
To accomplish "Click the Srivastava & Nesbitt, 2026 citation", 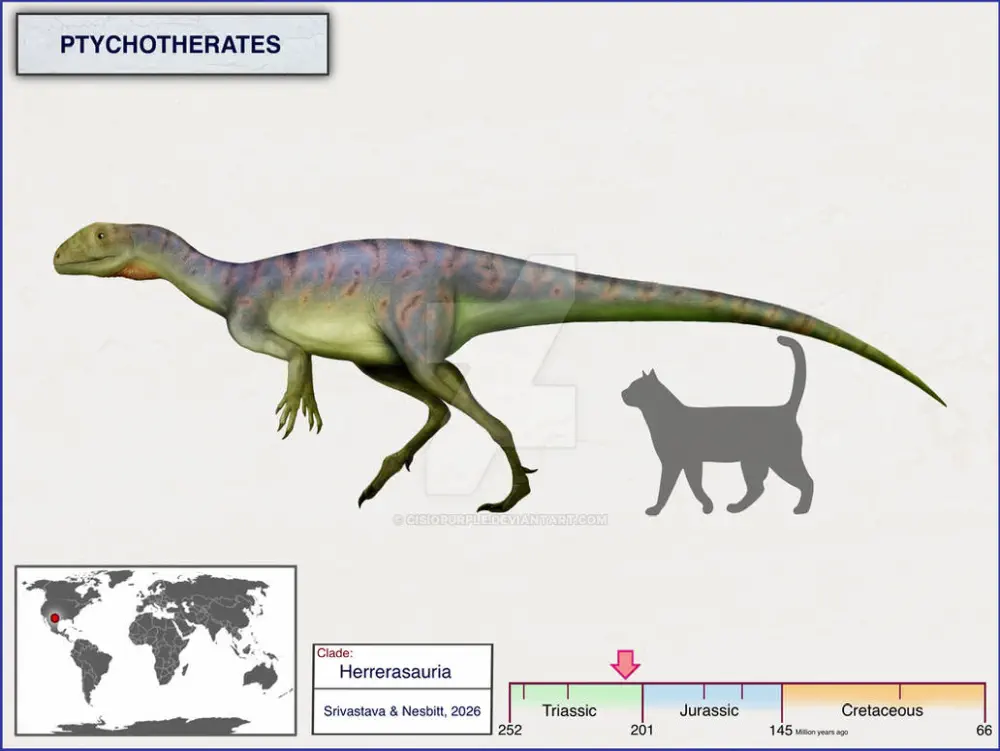I will [x=402, y=711].
